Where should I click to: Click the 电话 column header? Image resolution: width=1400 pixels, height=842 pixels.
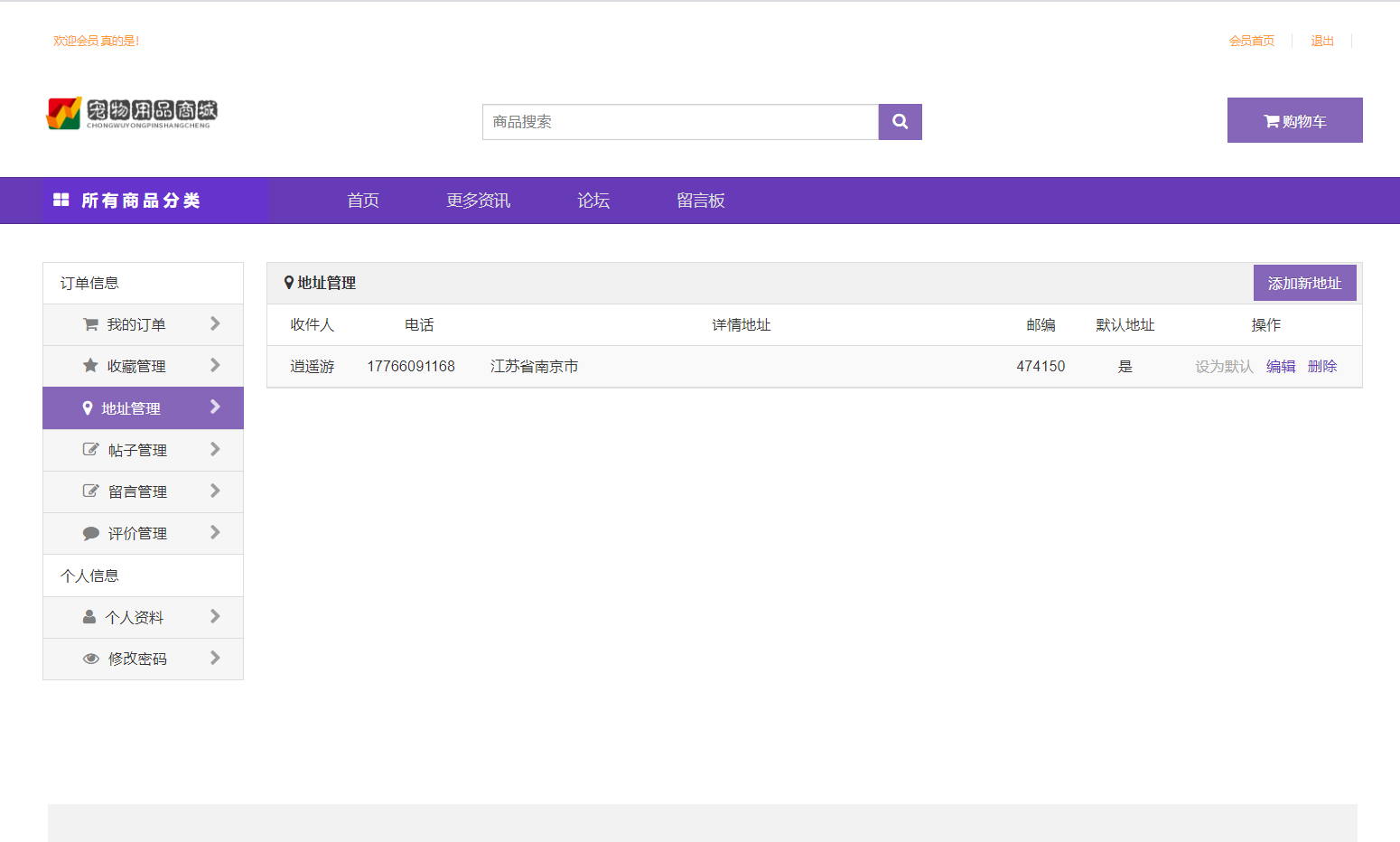pyautogui.click(x=419, y=324)
